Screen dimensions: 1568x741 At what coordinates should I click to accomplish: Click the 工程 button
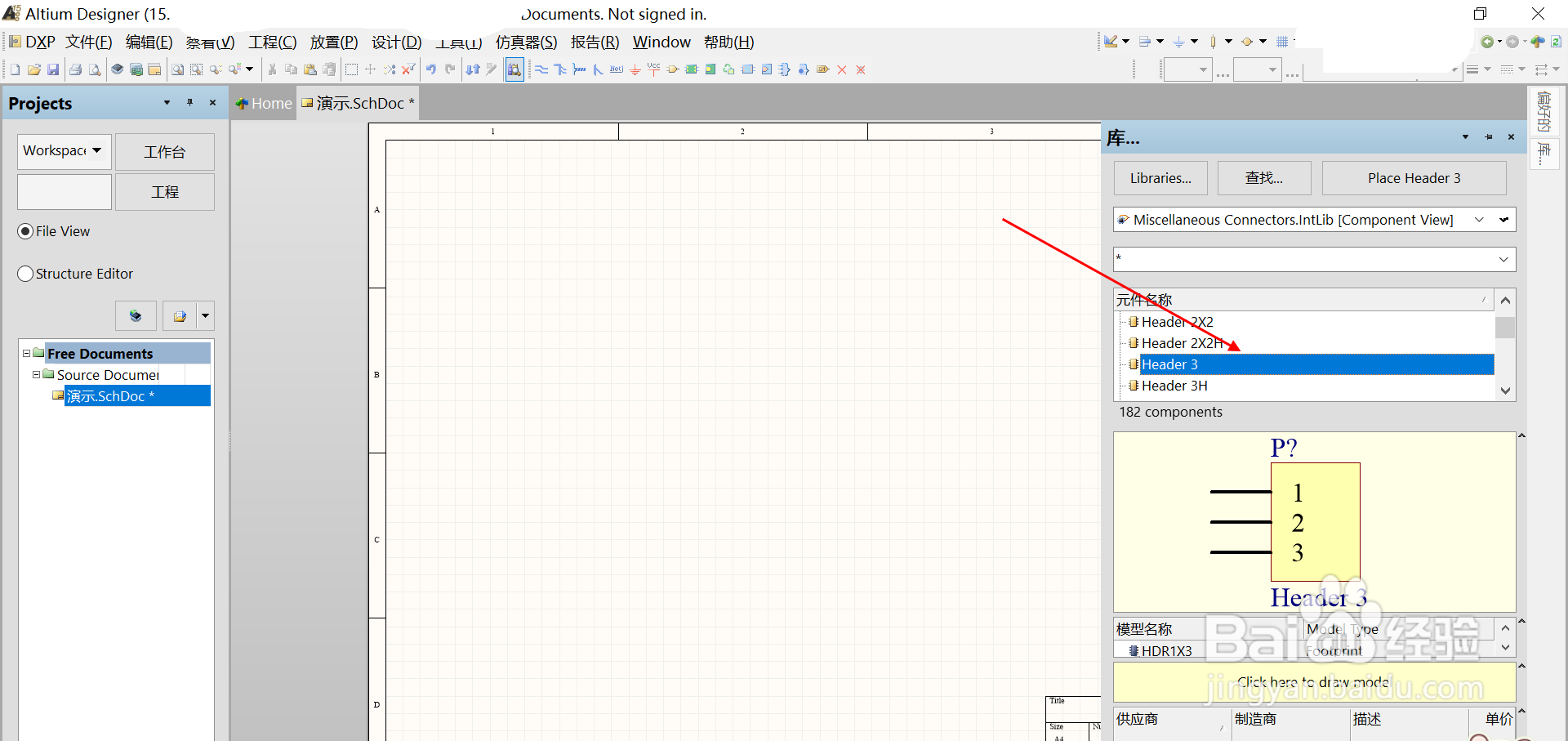(165, 192)
